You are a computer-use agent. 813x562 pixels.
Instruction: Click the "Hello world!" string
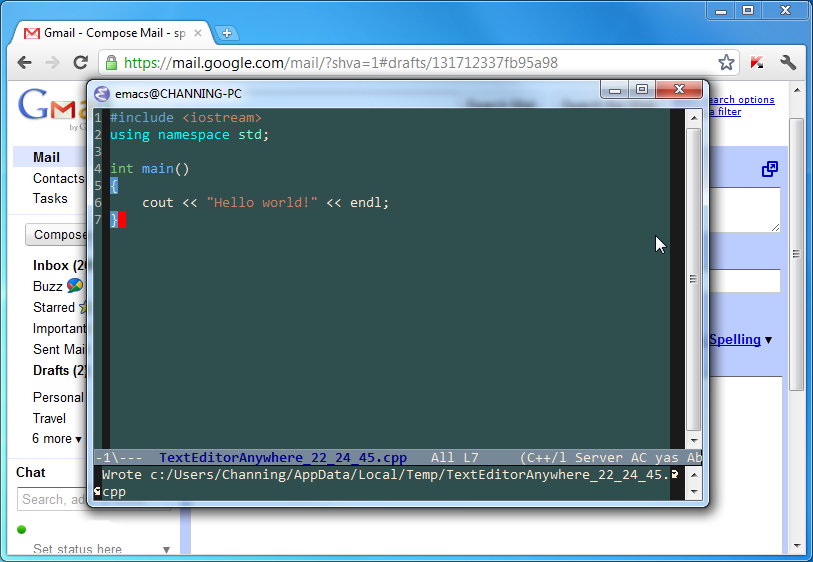261,203
